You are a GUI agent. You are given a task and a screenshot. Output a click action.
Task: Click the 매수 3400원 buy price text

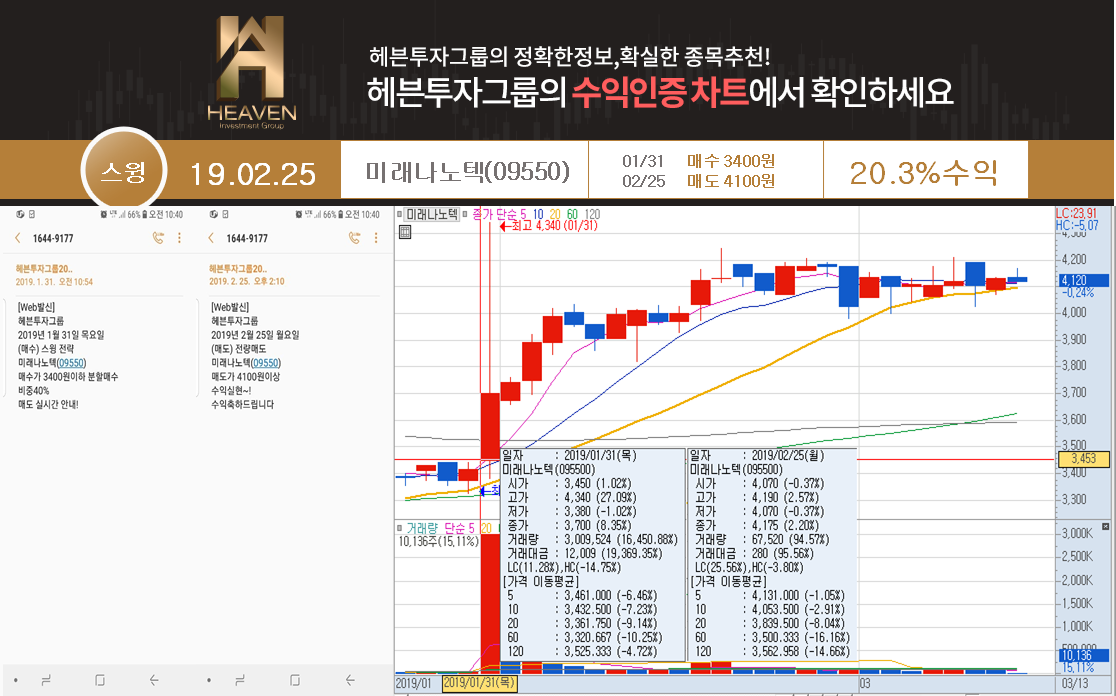click(731, 162)
